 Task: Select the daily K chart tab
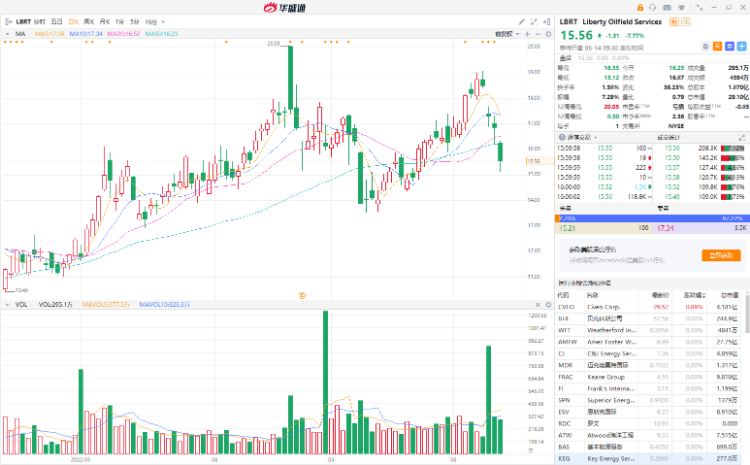(74, 22)
